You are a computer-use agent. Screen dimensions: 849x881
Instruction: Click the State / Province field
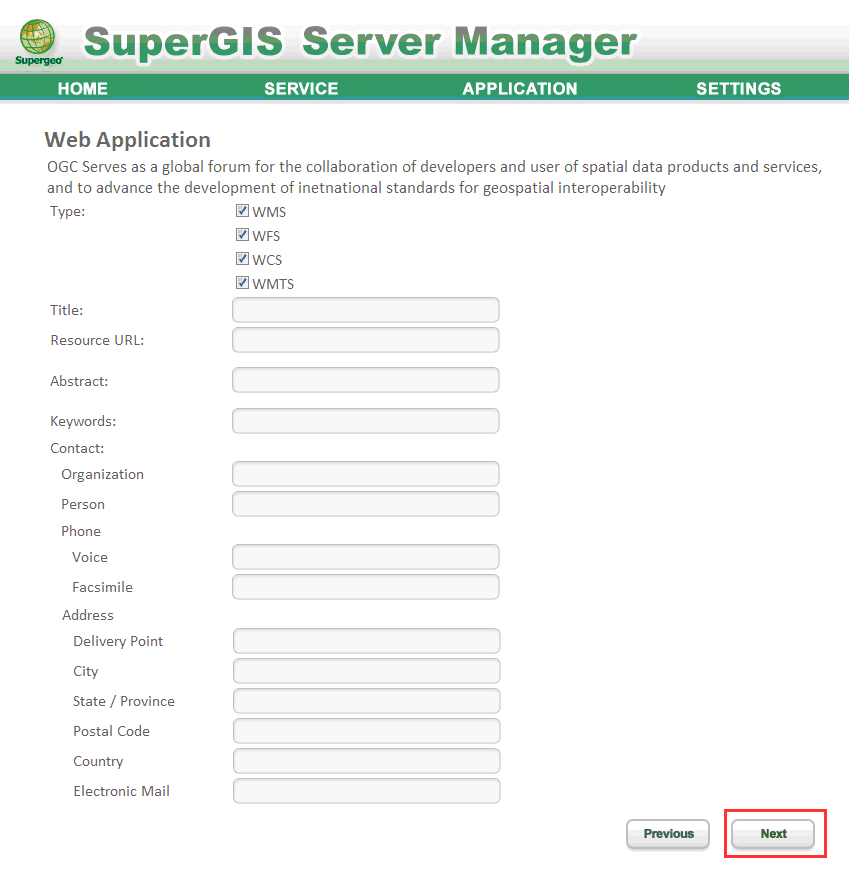(x=366, y=701)
